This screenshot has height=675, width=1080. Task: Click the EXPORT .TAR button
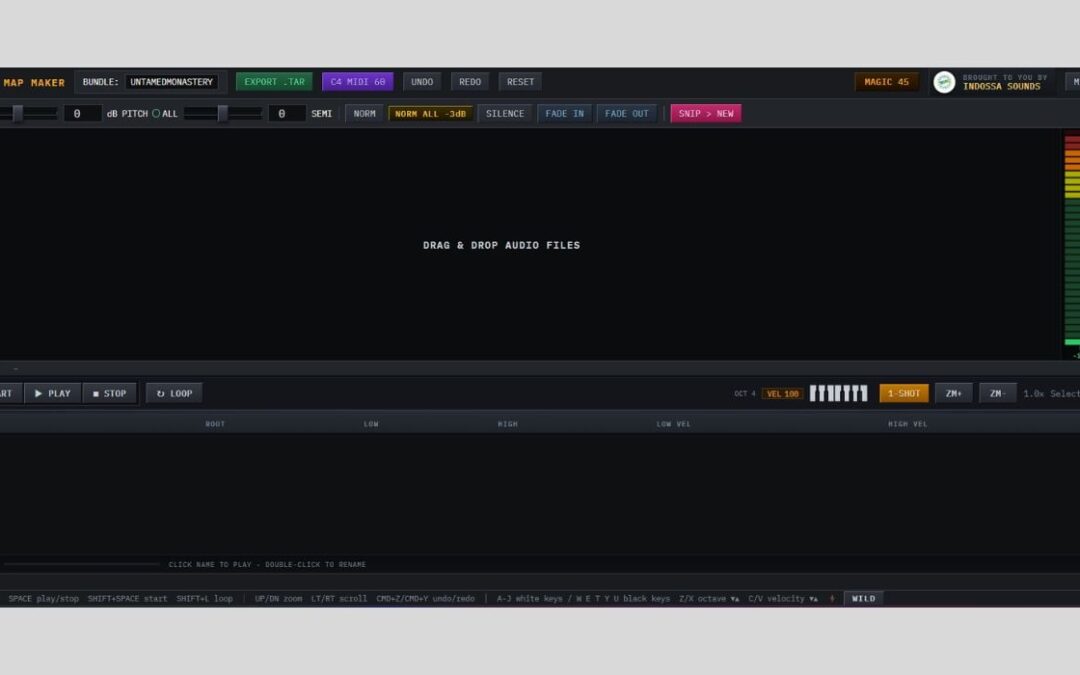[x=274, y=81]
